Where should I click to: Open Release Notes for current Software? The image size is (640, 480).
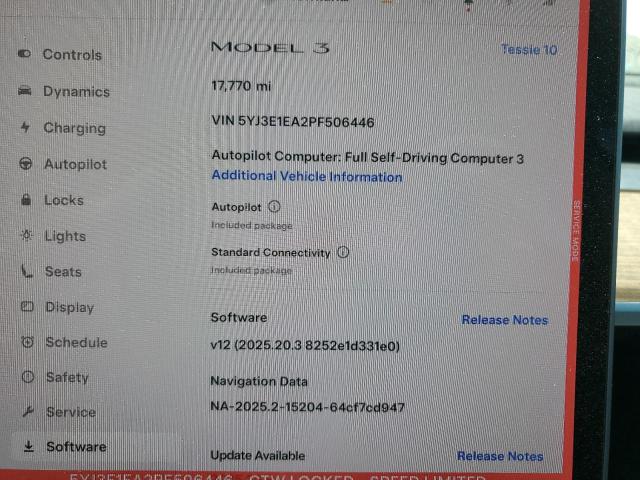504,320
